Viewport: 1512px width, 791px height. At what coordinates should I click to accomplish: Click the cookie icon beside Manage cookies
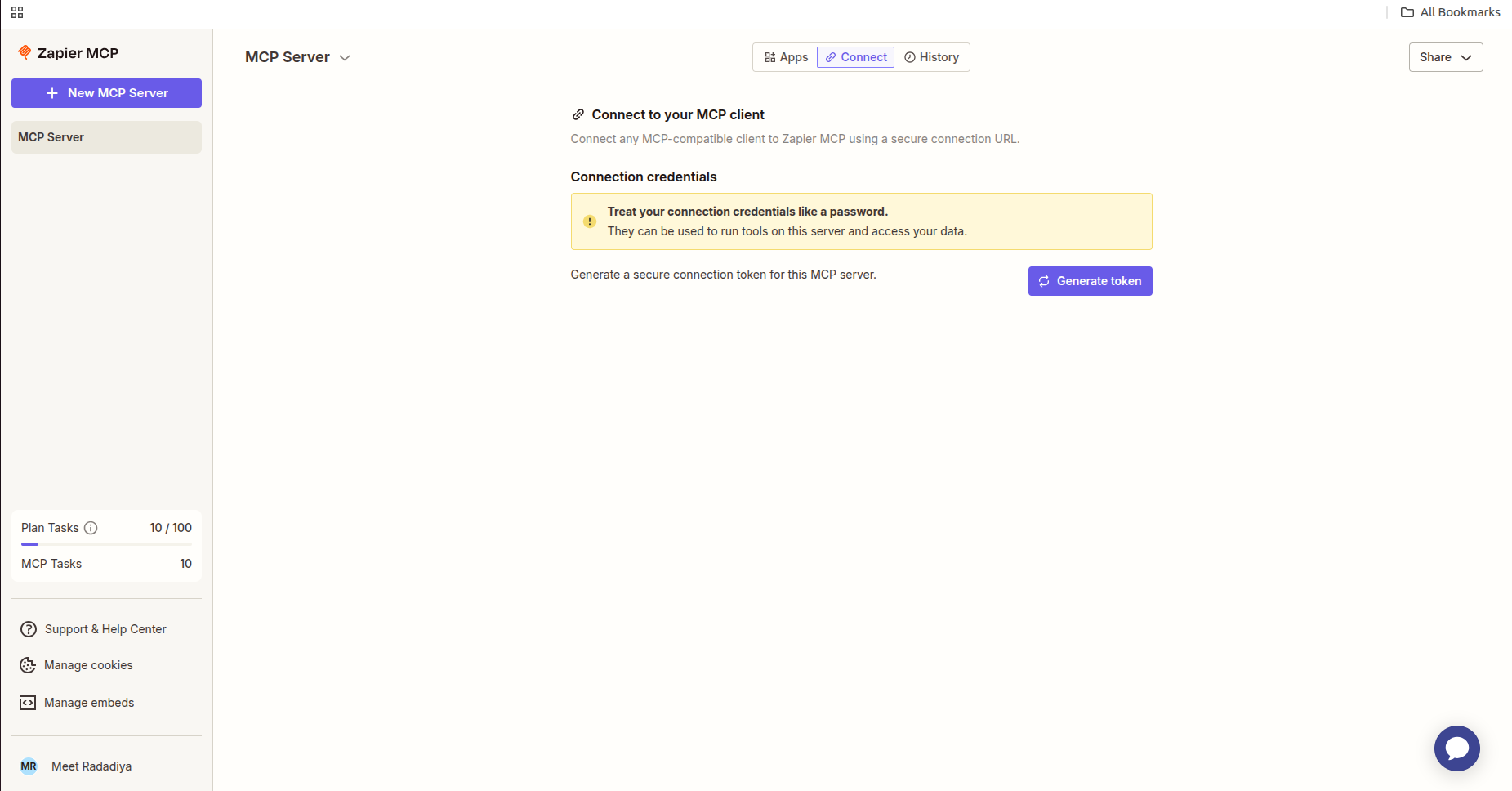point(28,665)
